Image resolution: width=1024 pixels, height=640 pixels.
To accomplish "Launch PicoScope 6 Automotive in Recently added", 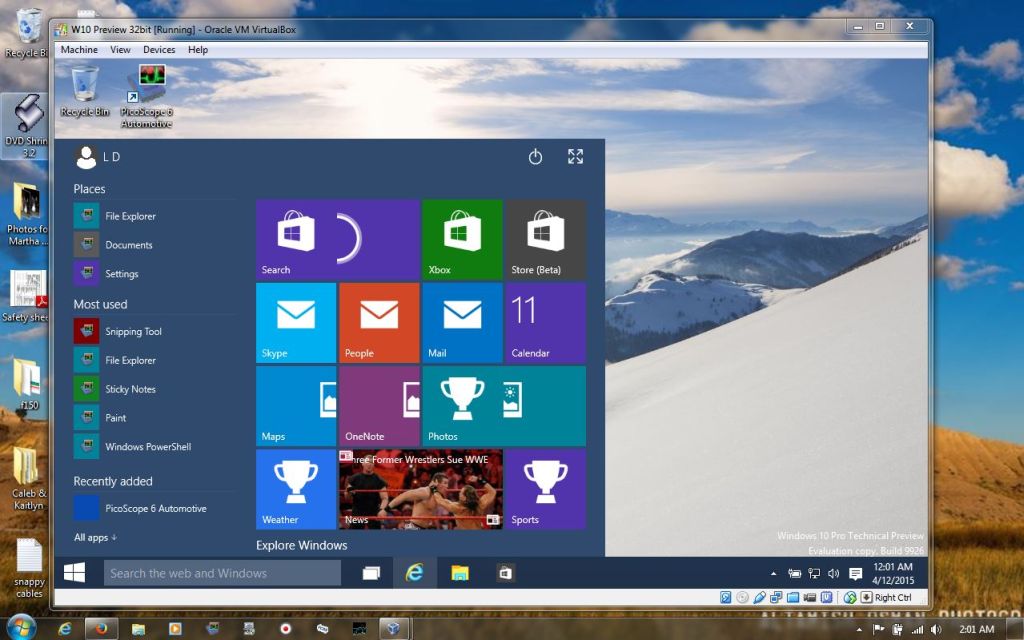I will click(153, 508).
